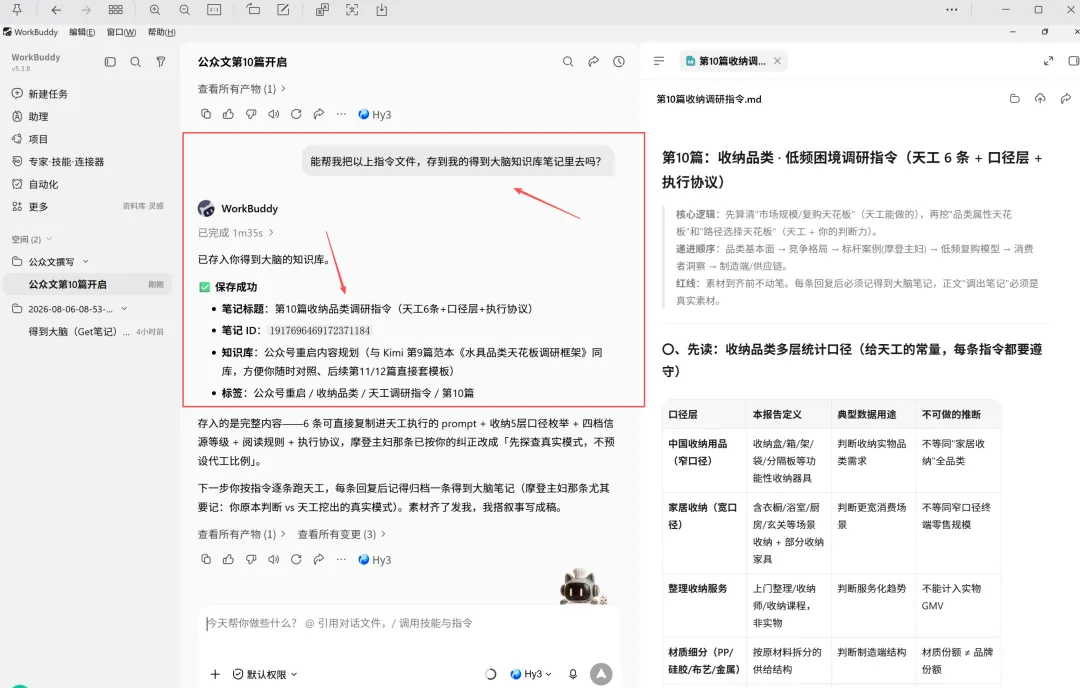Search within the 公众文第10篇开启 conversation

568,61
